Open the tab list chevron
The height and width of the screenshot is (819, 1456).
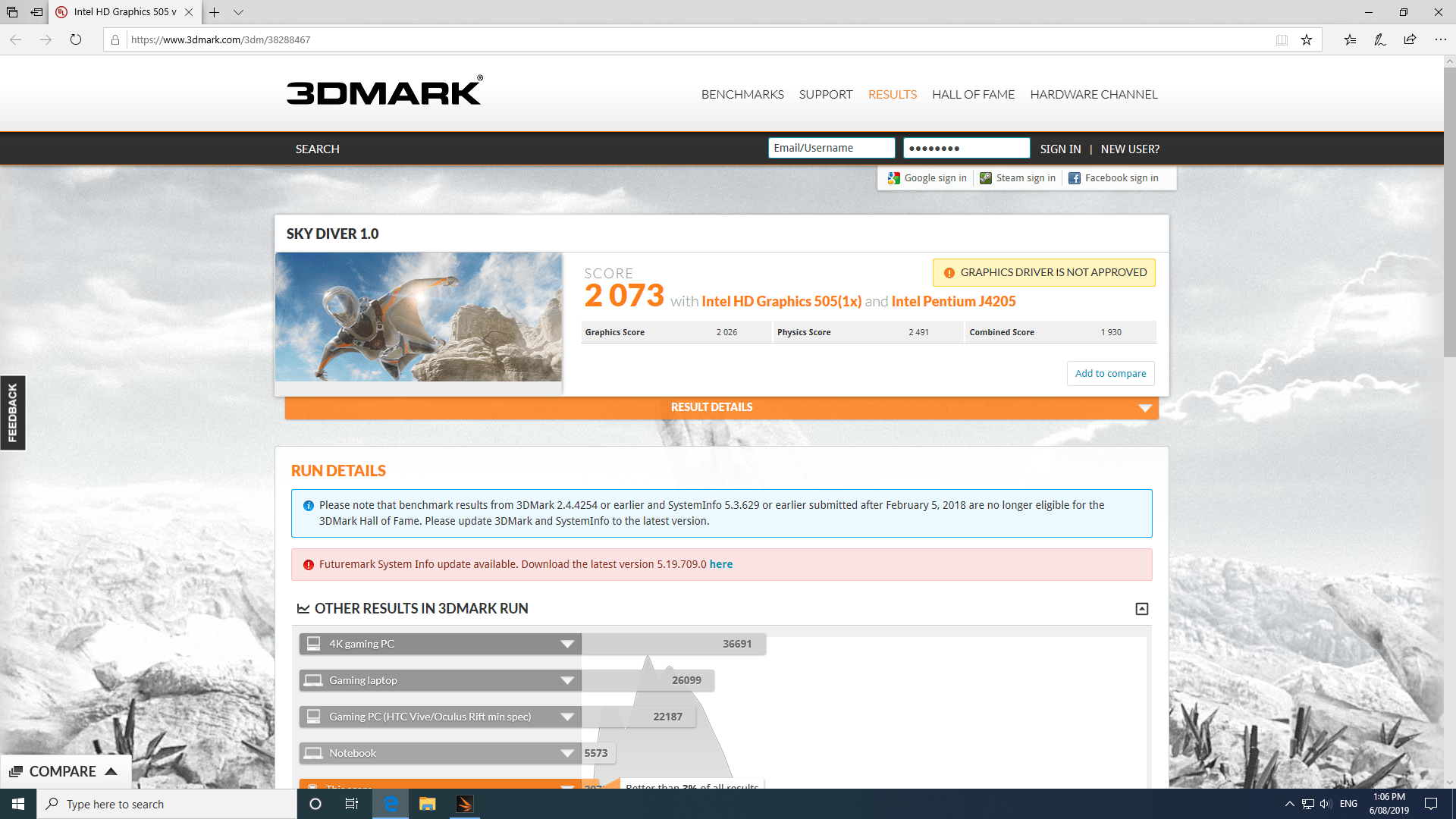click(238, 12)
